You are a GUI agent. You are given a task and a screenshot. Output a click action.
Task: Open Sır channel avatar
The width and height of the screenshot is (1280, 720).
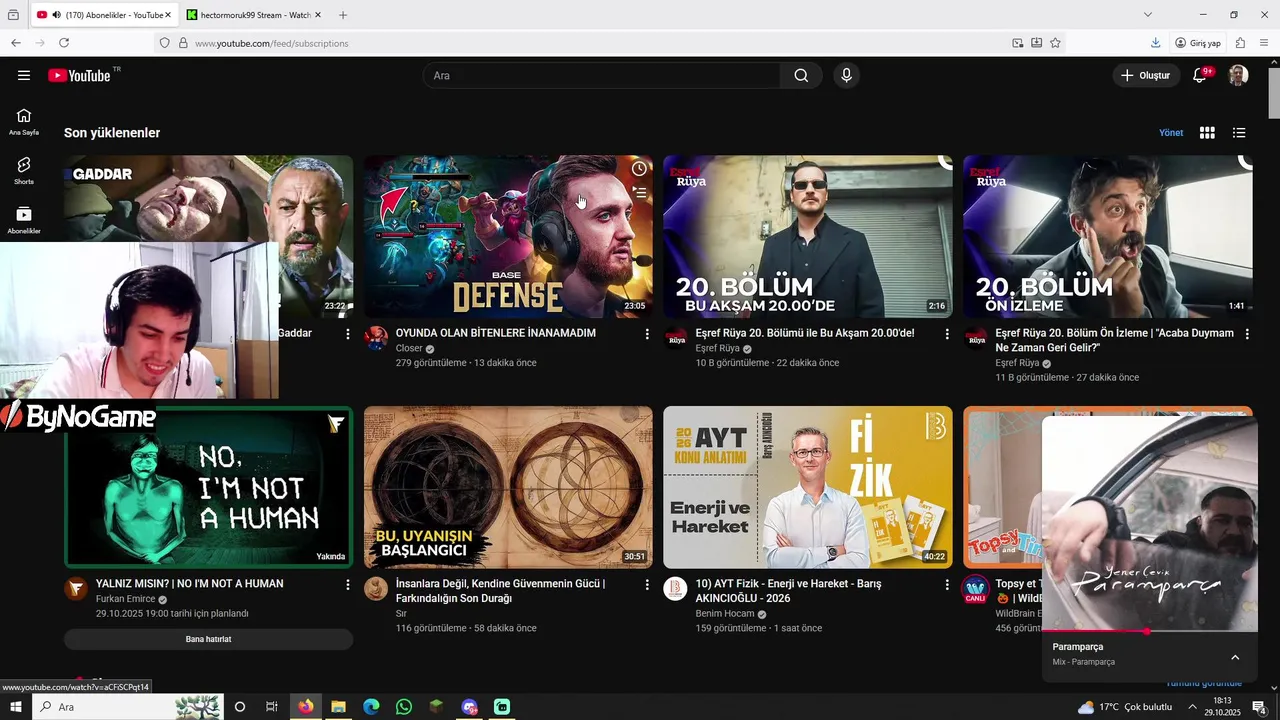(376, 588)
